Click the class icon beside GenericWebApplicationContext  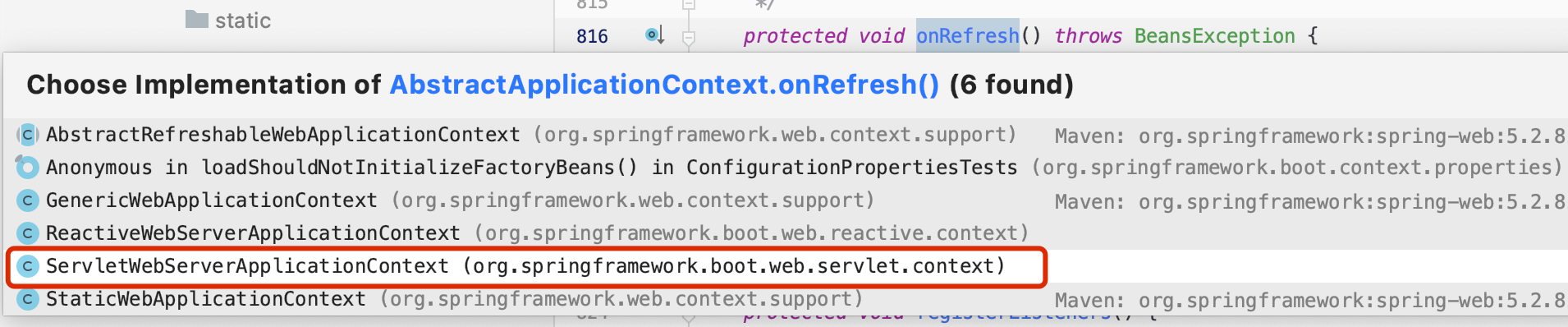[28, 200]
